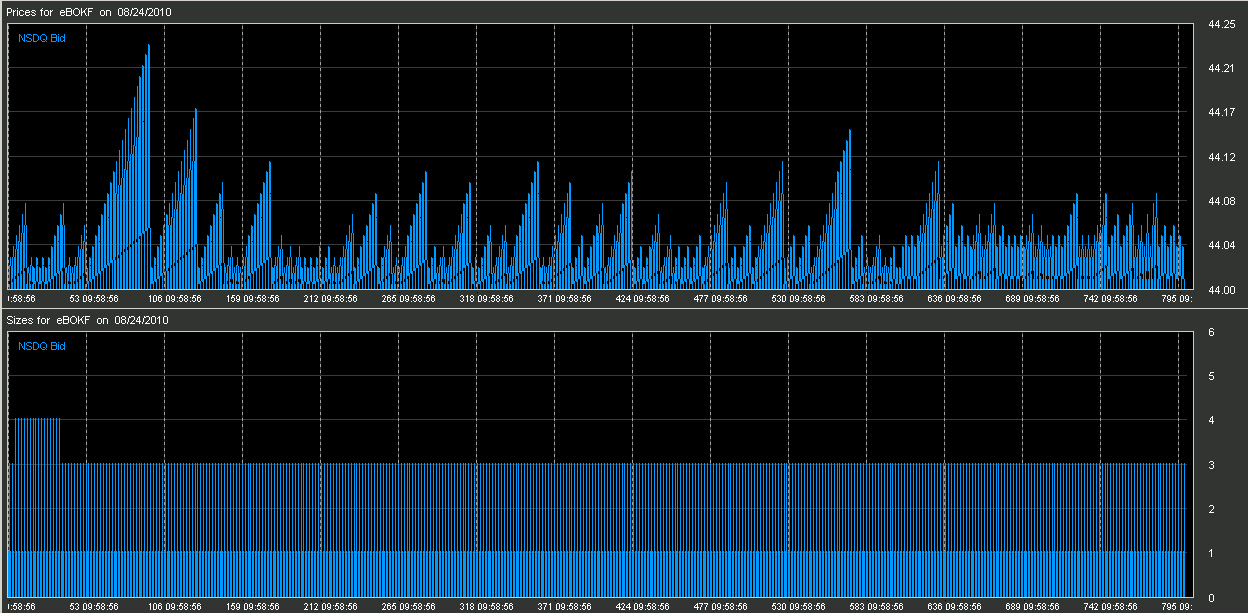Viewport: 1248px width, 613px height.
Task: Click the size axis label 1
Action: tap(1211, 553)
